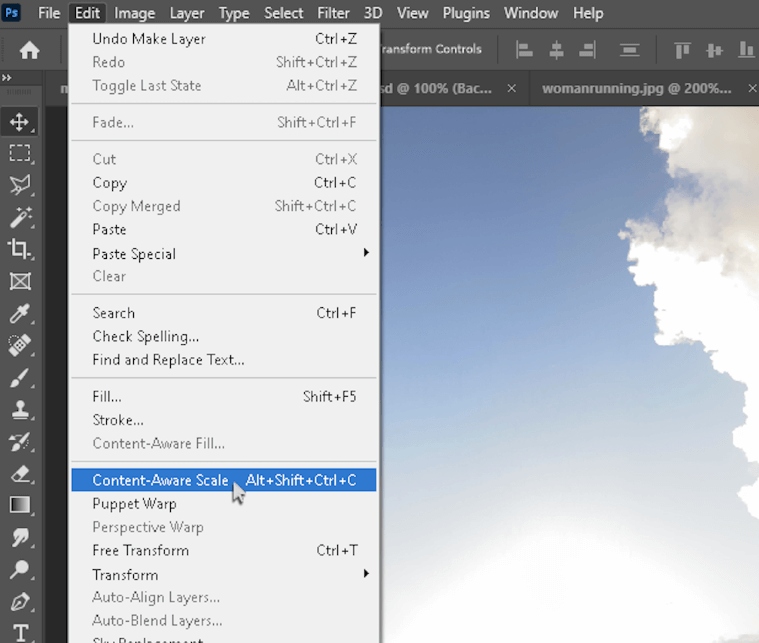Screen dimensions: 759x643
Task: Choose Fill from Edit menu
Action: (224, 397)
